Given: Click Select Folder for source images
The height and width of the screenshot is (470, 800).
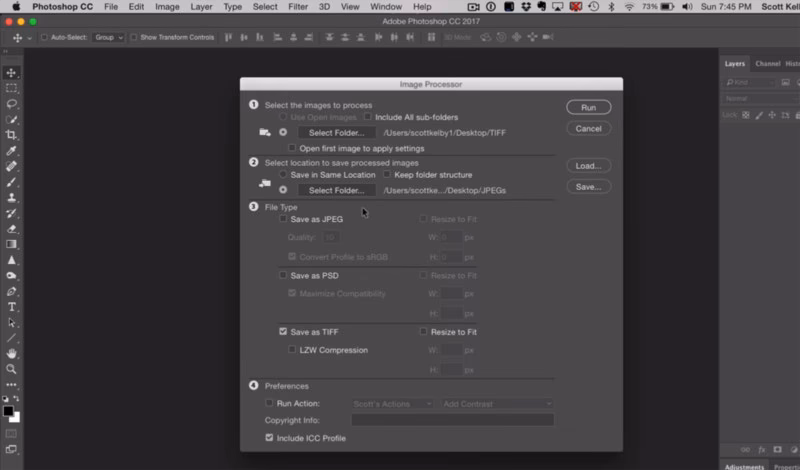Looking at the screenshot, I should pos(337,133).
